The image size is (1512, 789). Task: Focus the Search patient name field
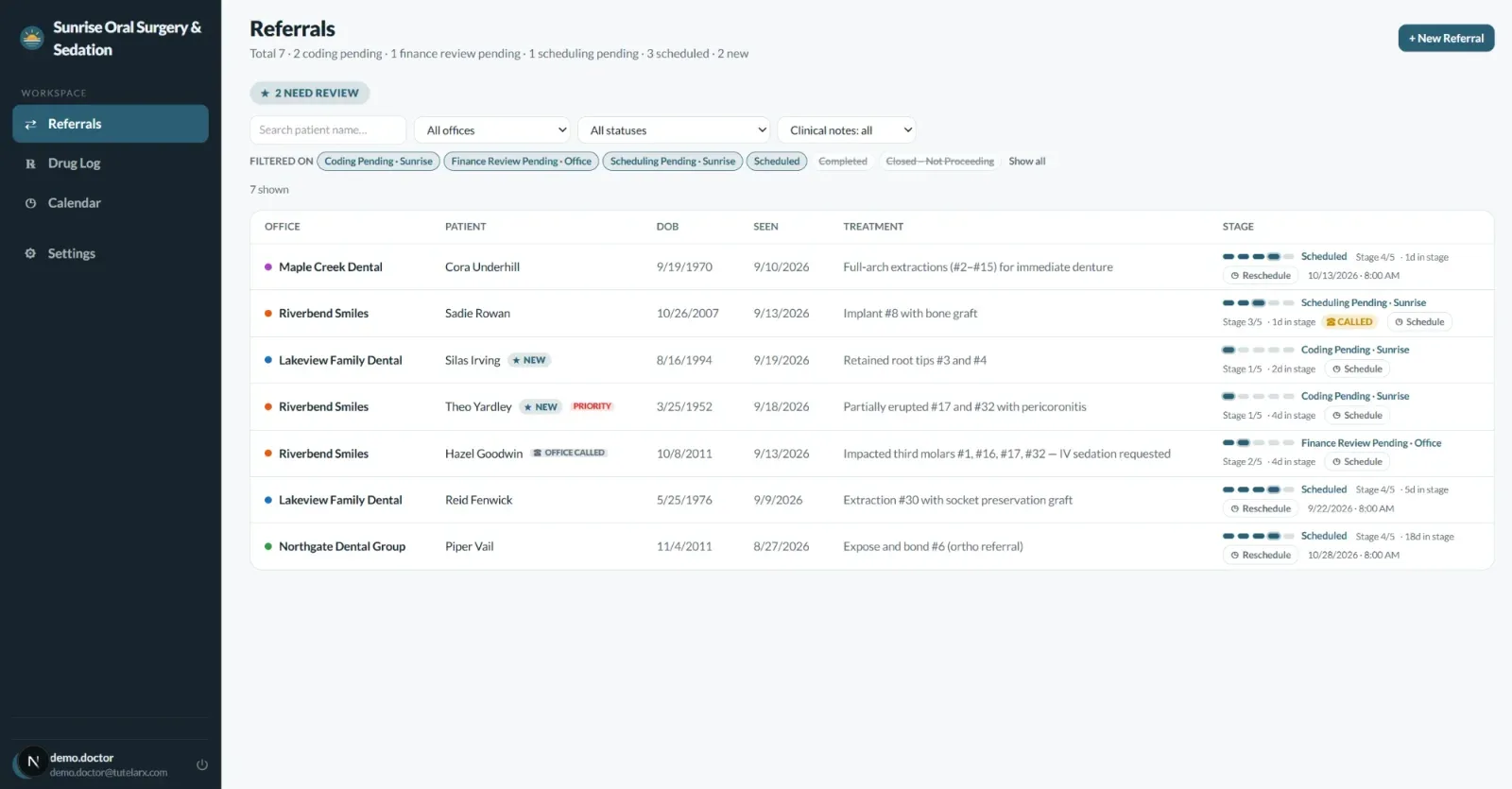(328, 129)
